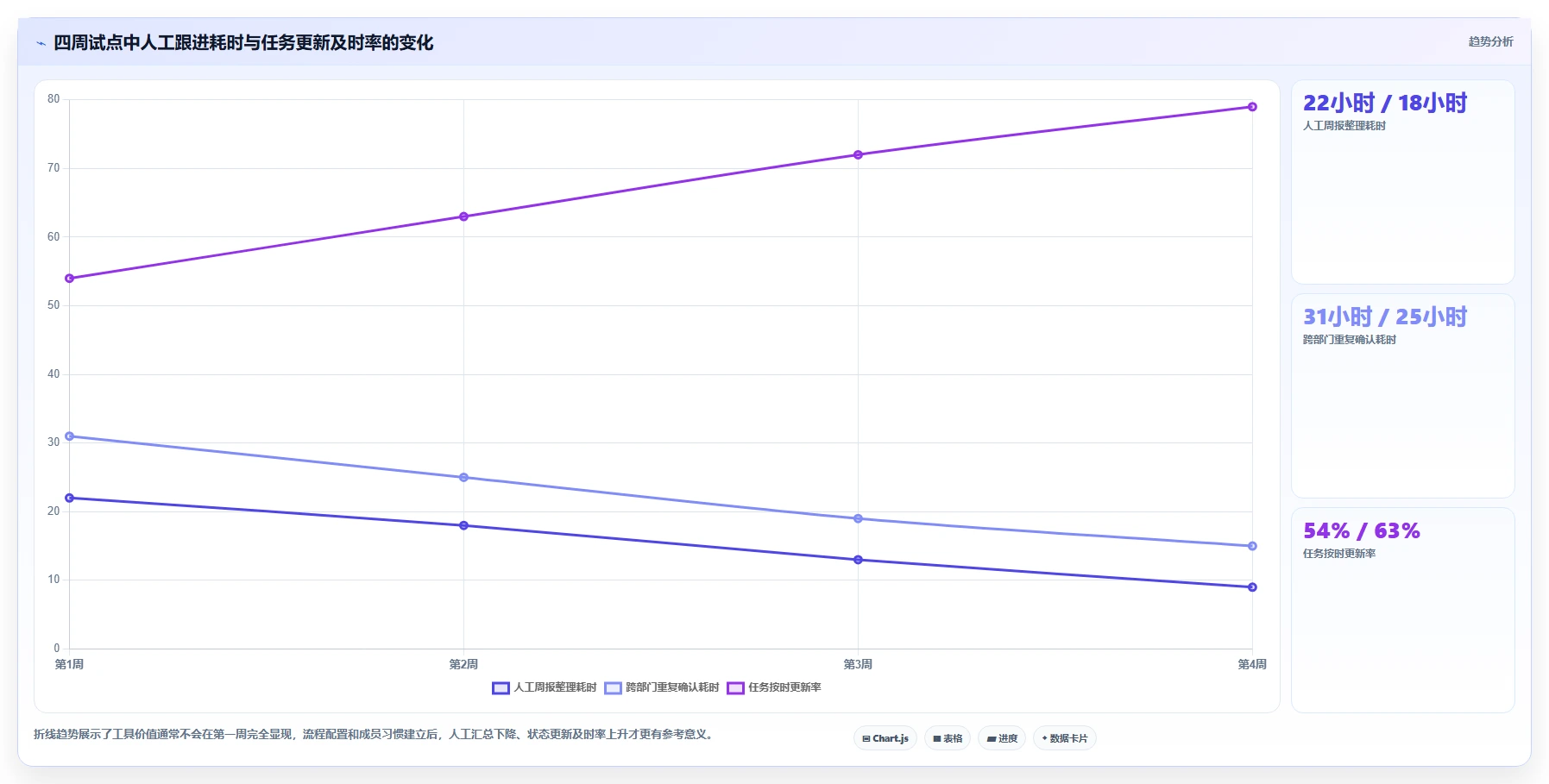Click the 跨部门重复确认耗时 card label

[x=1350, y=340]
